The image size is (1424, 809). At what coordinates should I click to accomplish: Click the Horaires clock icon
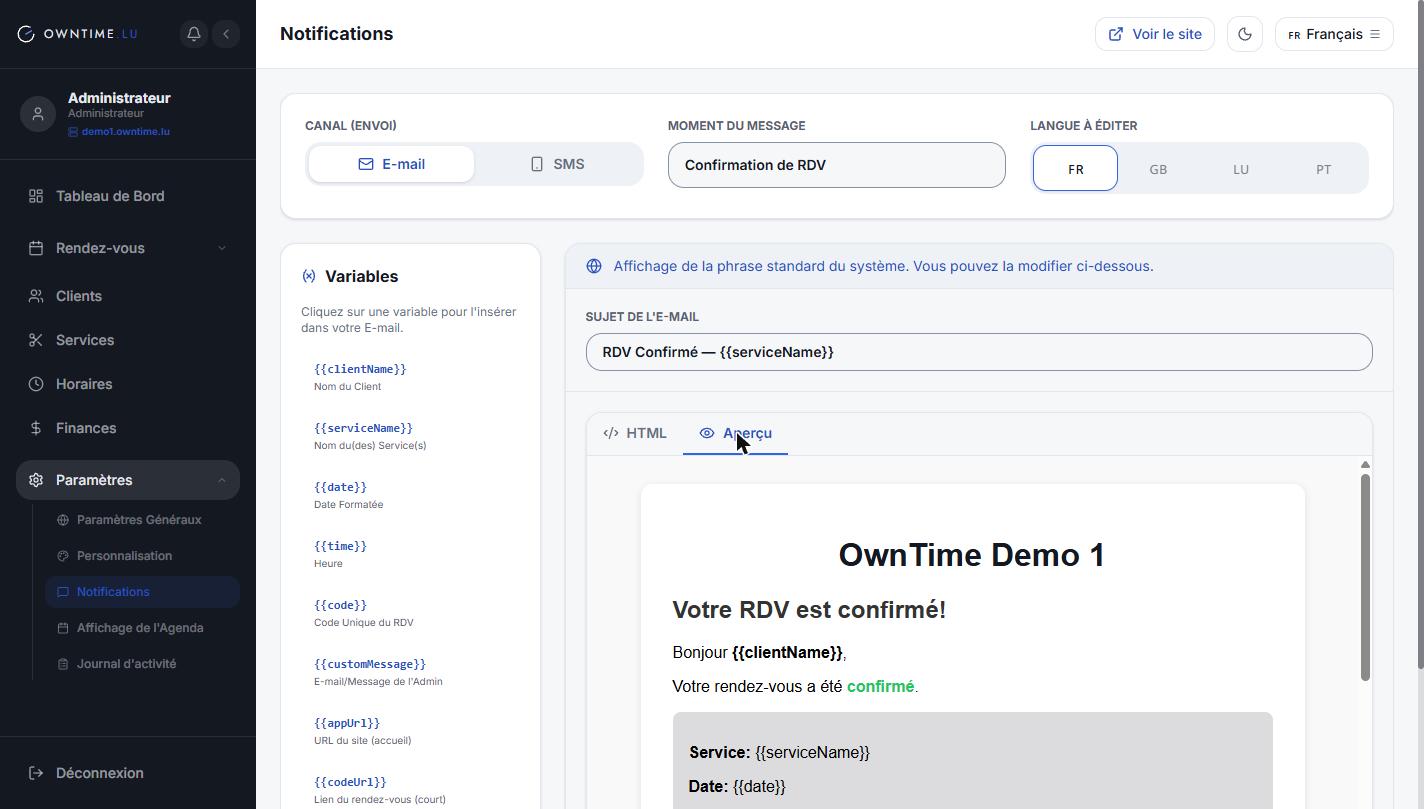pyautogui.click(x=36, y=384)
